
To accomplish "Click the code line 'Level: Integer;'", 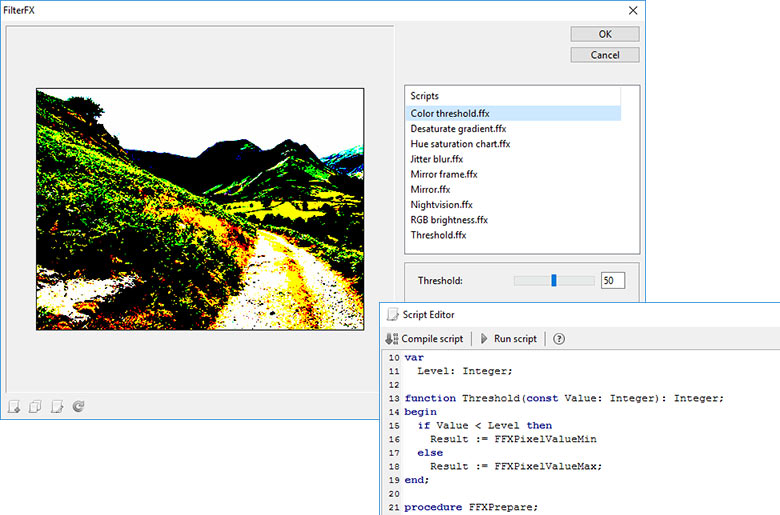I will pos(465,371).
